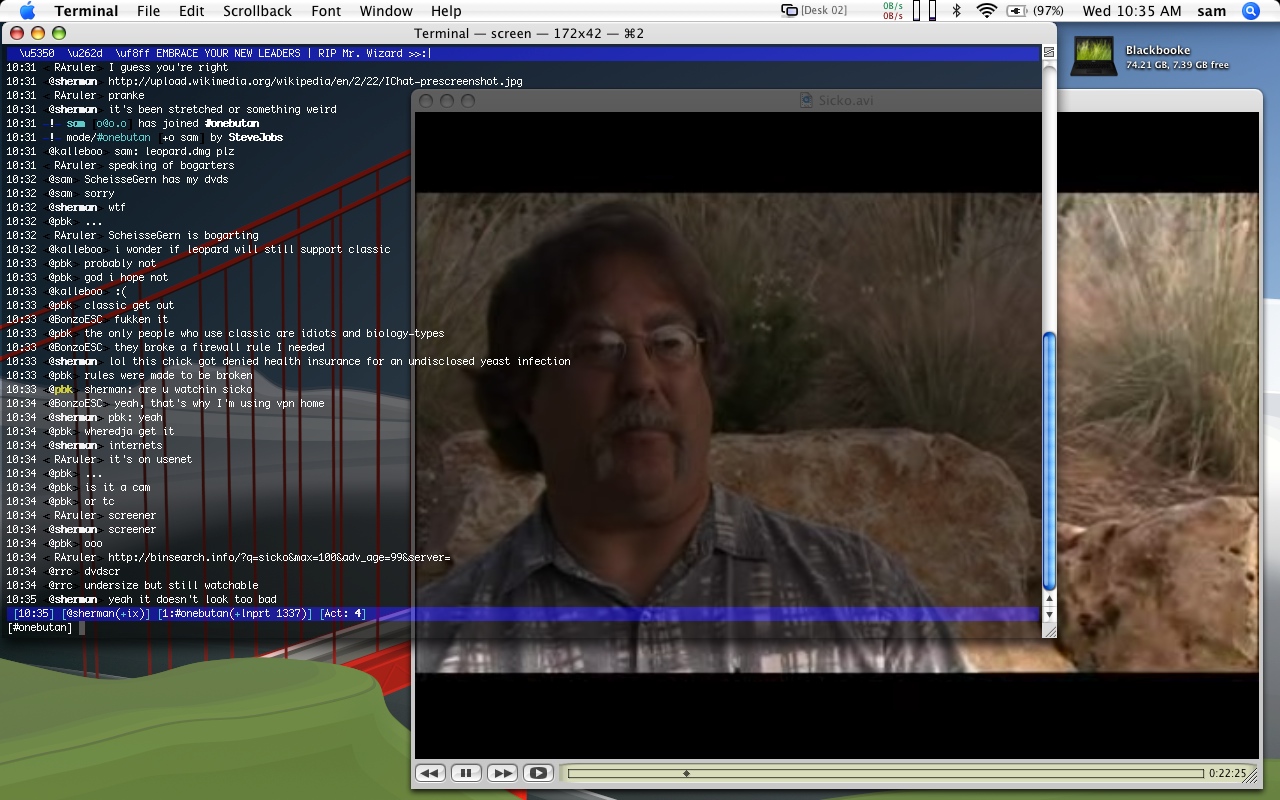Click the status bar channel 1:#onebutan entry
The image size is (1280, 800).
click(235, 614)
